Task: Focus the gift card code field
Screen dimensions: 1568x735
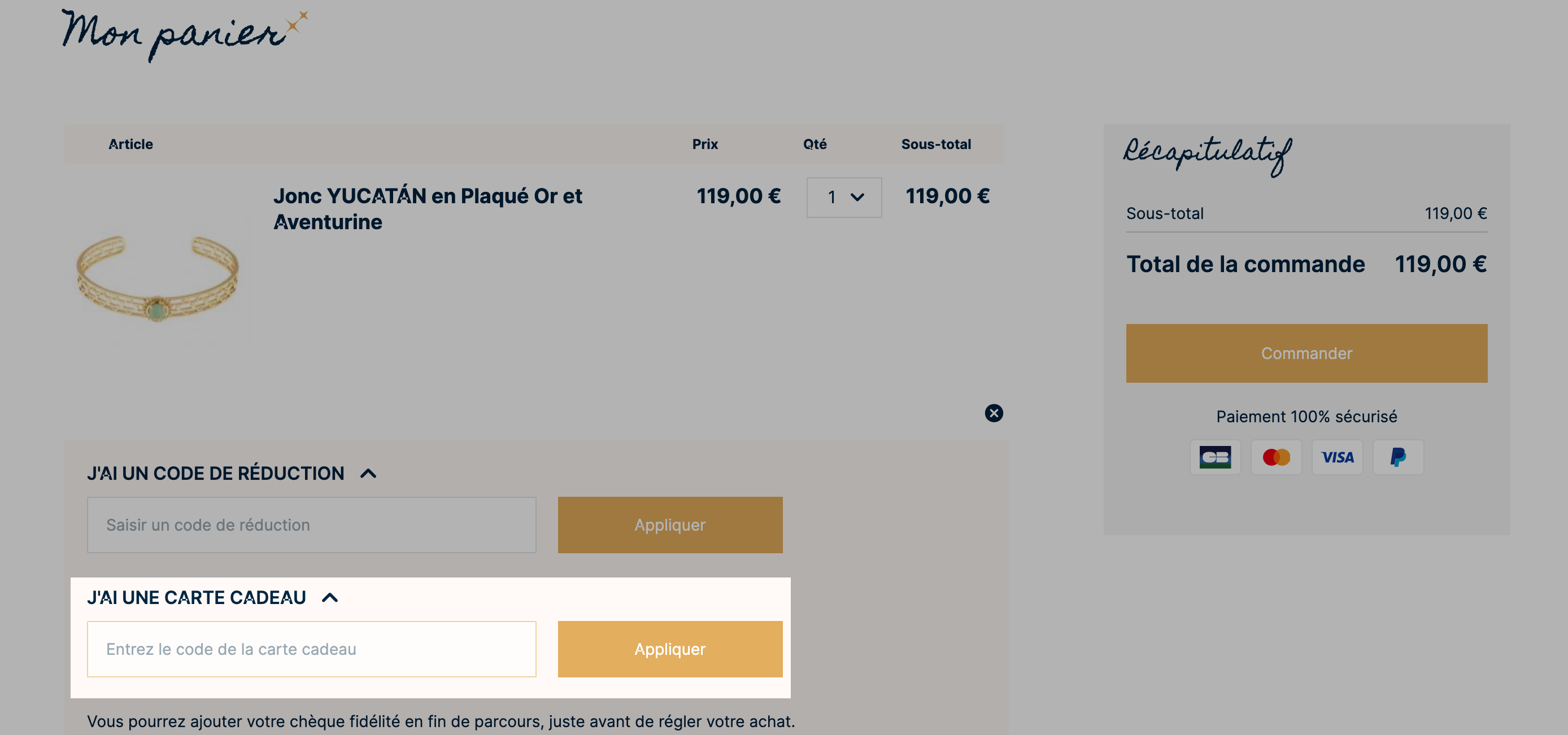Action: 311,649
